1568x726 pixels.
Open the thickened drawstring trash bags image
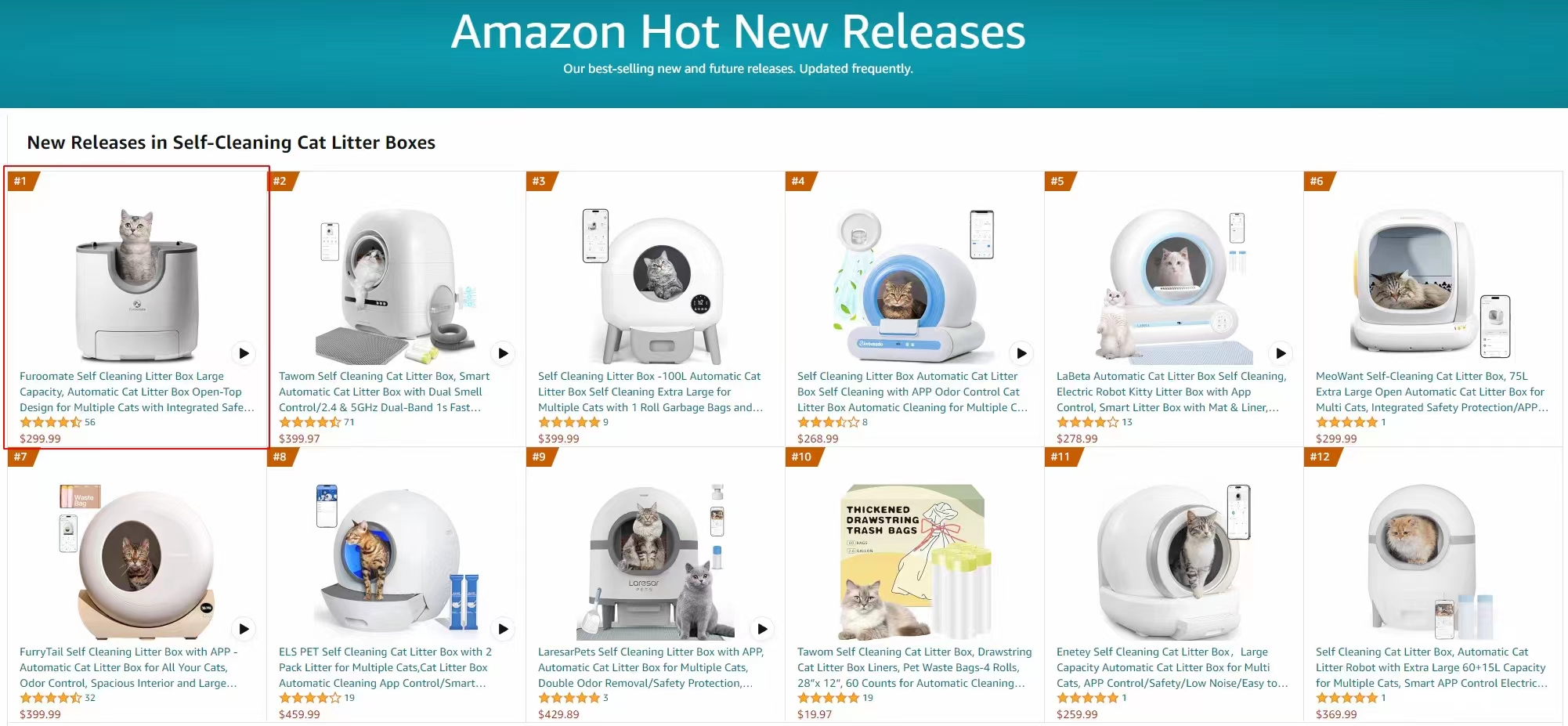915,562
